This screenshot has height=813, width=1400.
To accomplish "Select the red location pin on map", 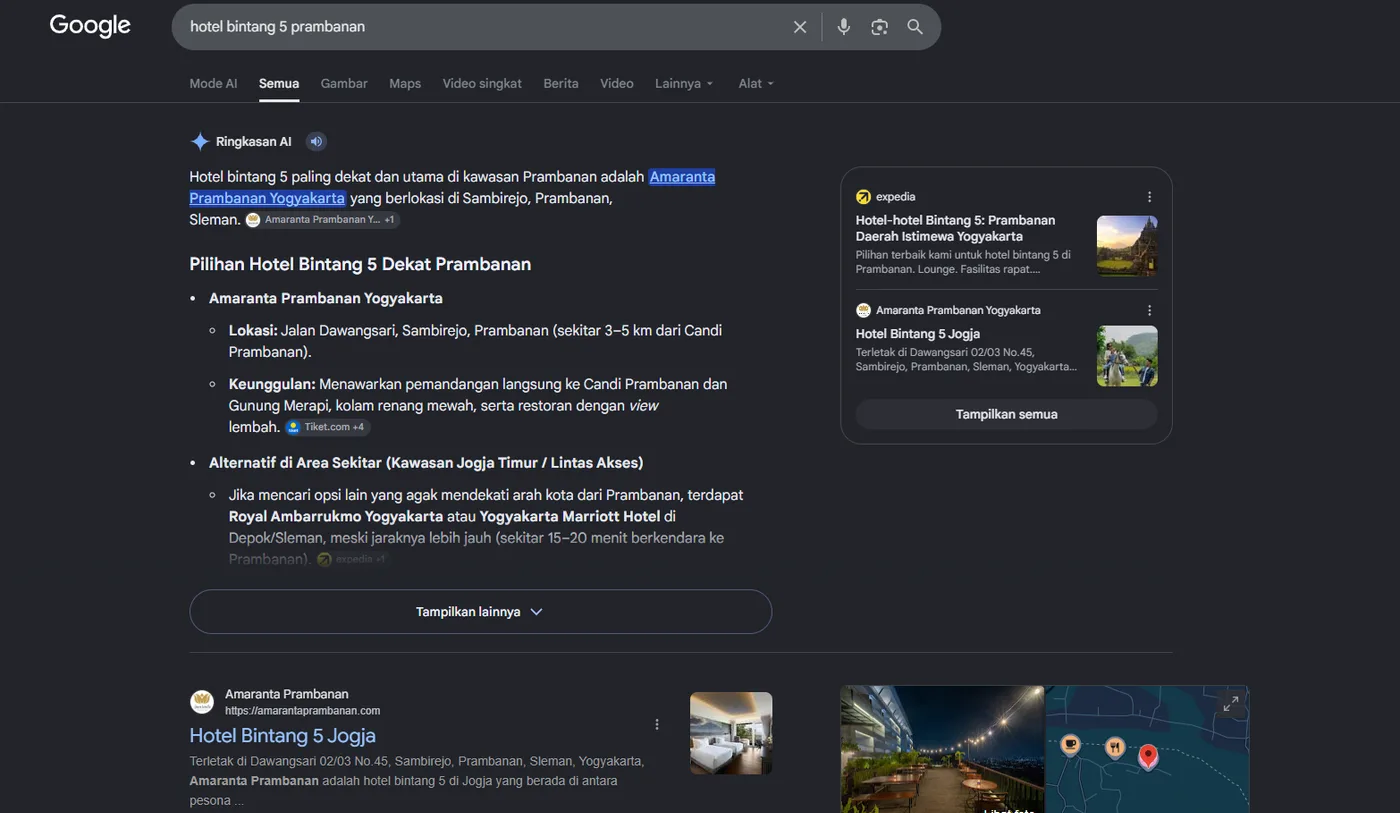I will (x=1148, y=757).
